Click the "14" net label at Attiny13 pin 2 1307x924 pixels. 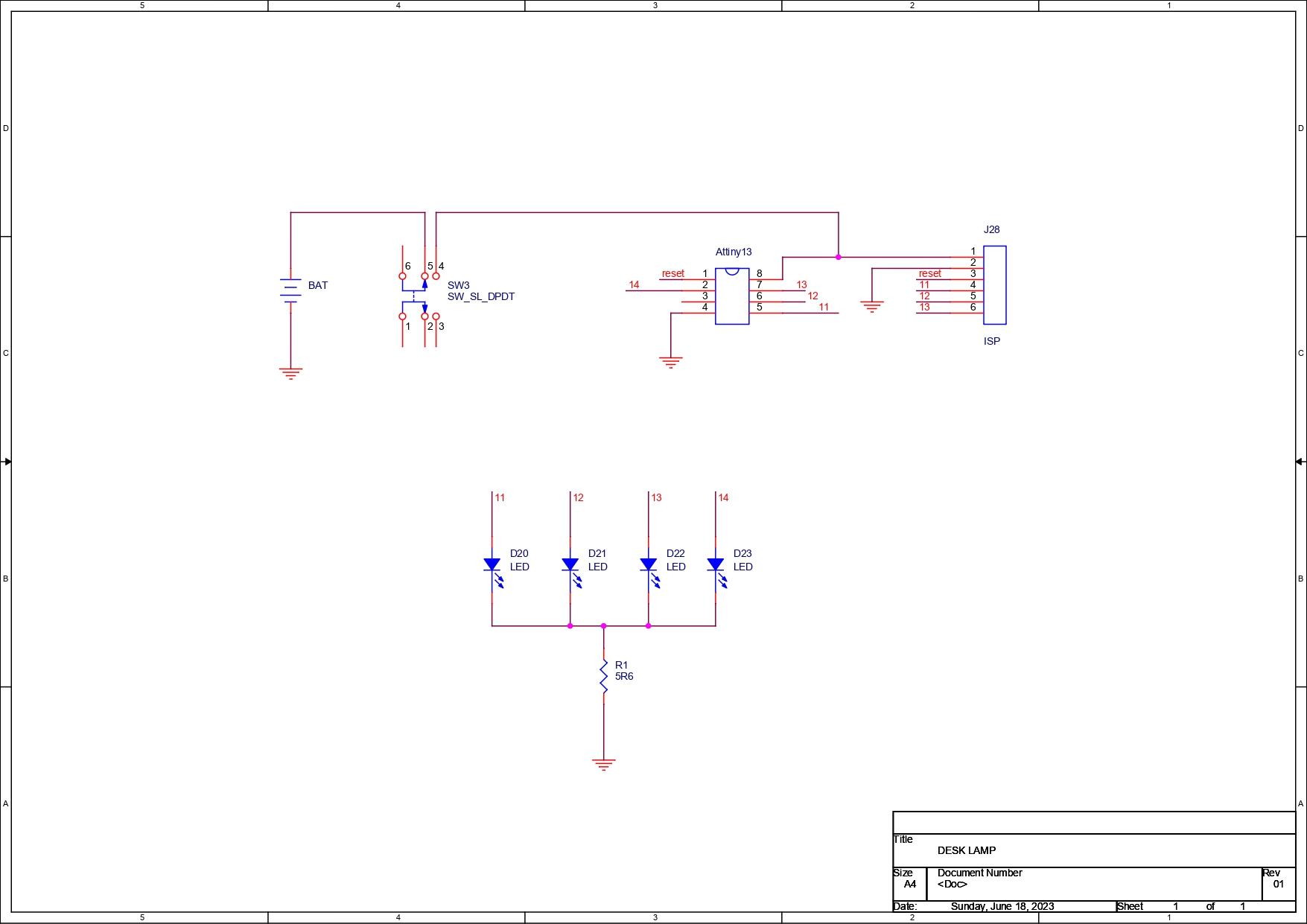(x=634, y=284)
